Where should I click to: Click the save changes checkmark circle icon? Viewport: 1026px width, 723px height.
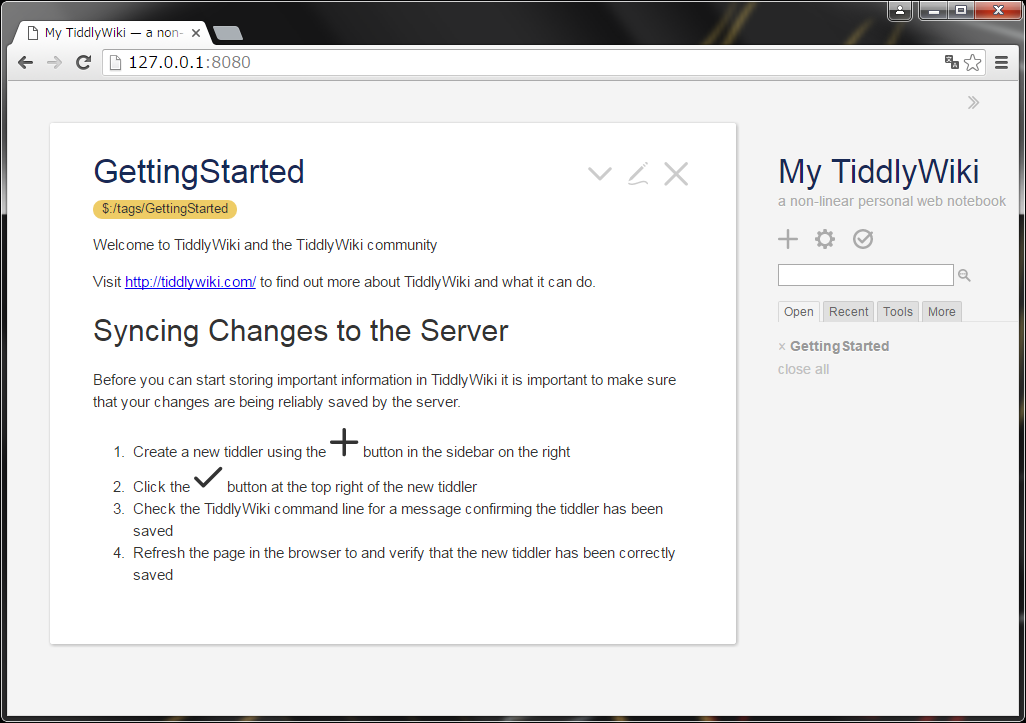863,239
